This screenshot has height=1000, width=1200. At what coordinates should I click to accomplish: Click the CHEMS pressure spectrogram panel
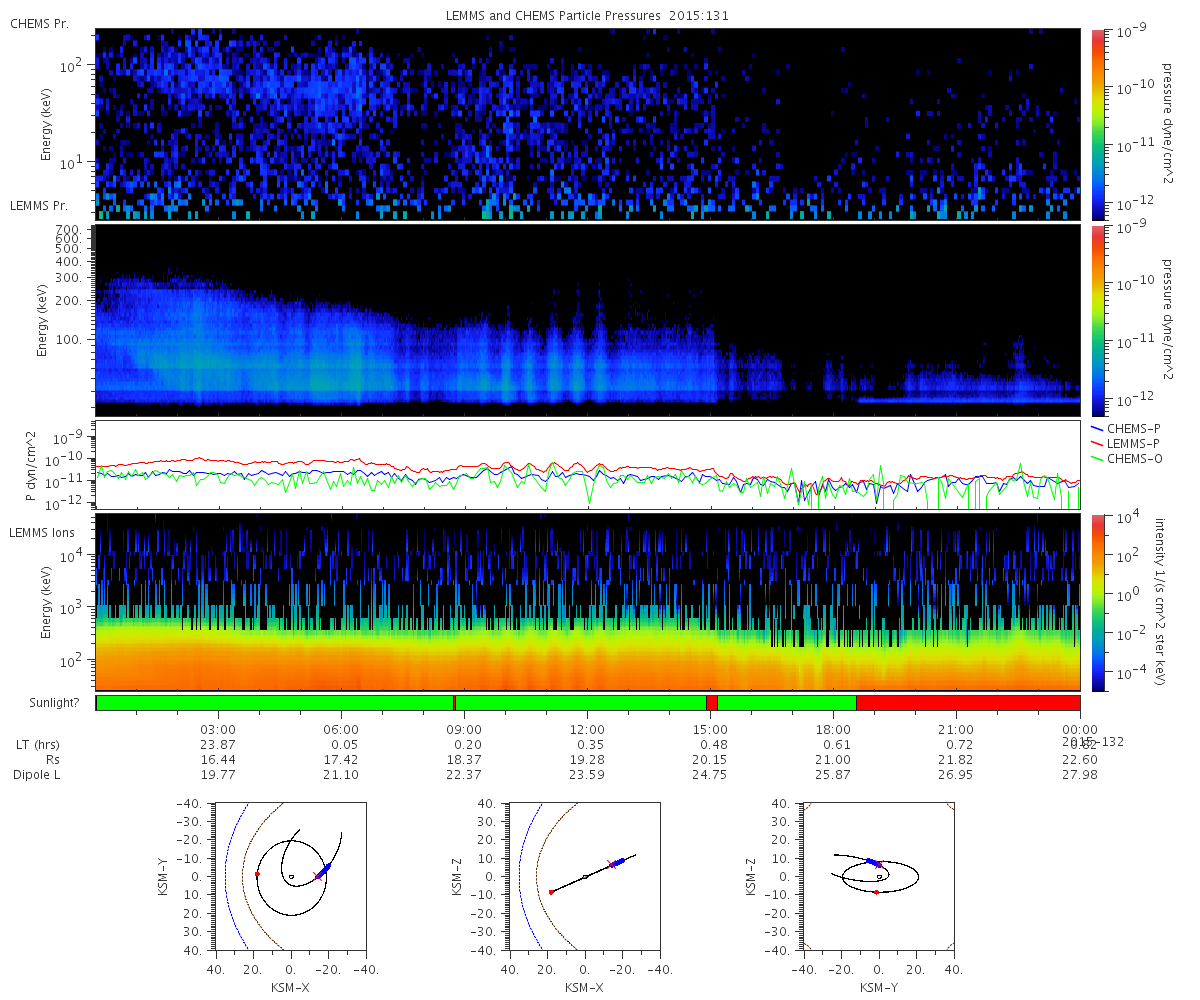tap(588, 124)
